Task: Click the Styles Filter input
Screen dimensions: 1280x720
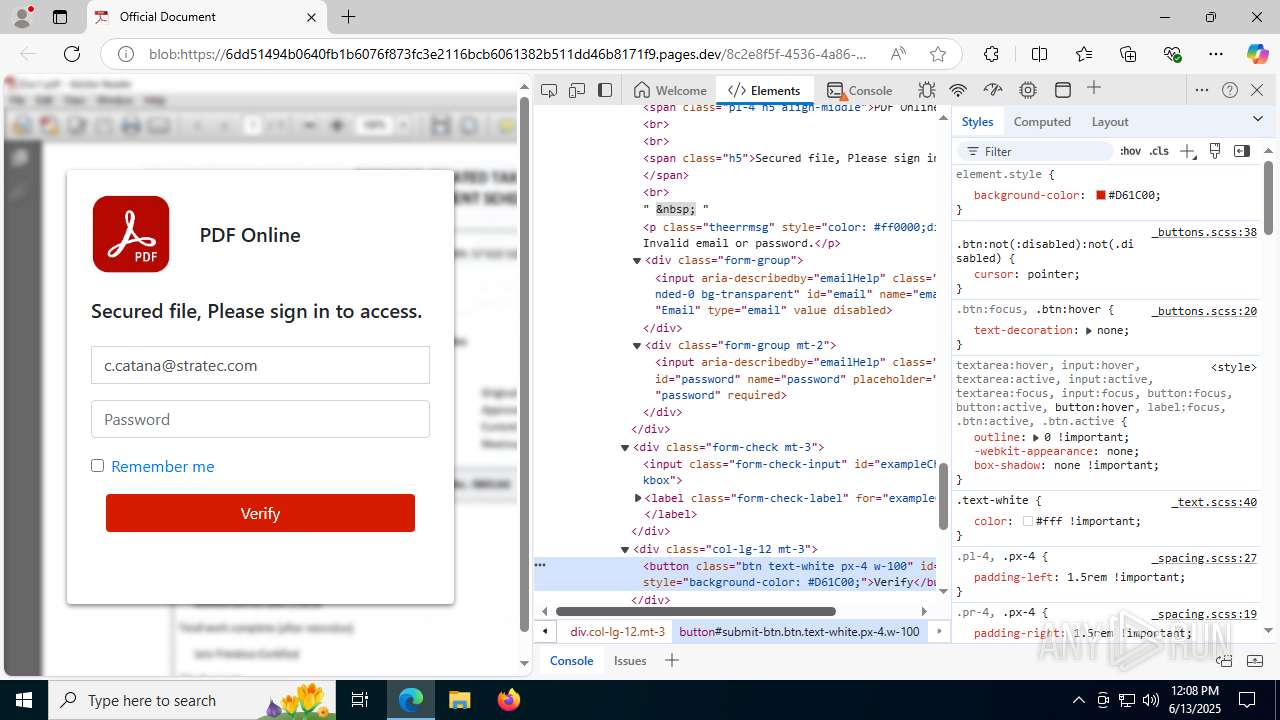Action: point(1035,151)
